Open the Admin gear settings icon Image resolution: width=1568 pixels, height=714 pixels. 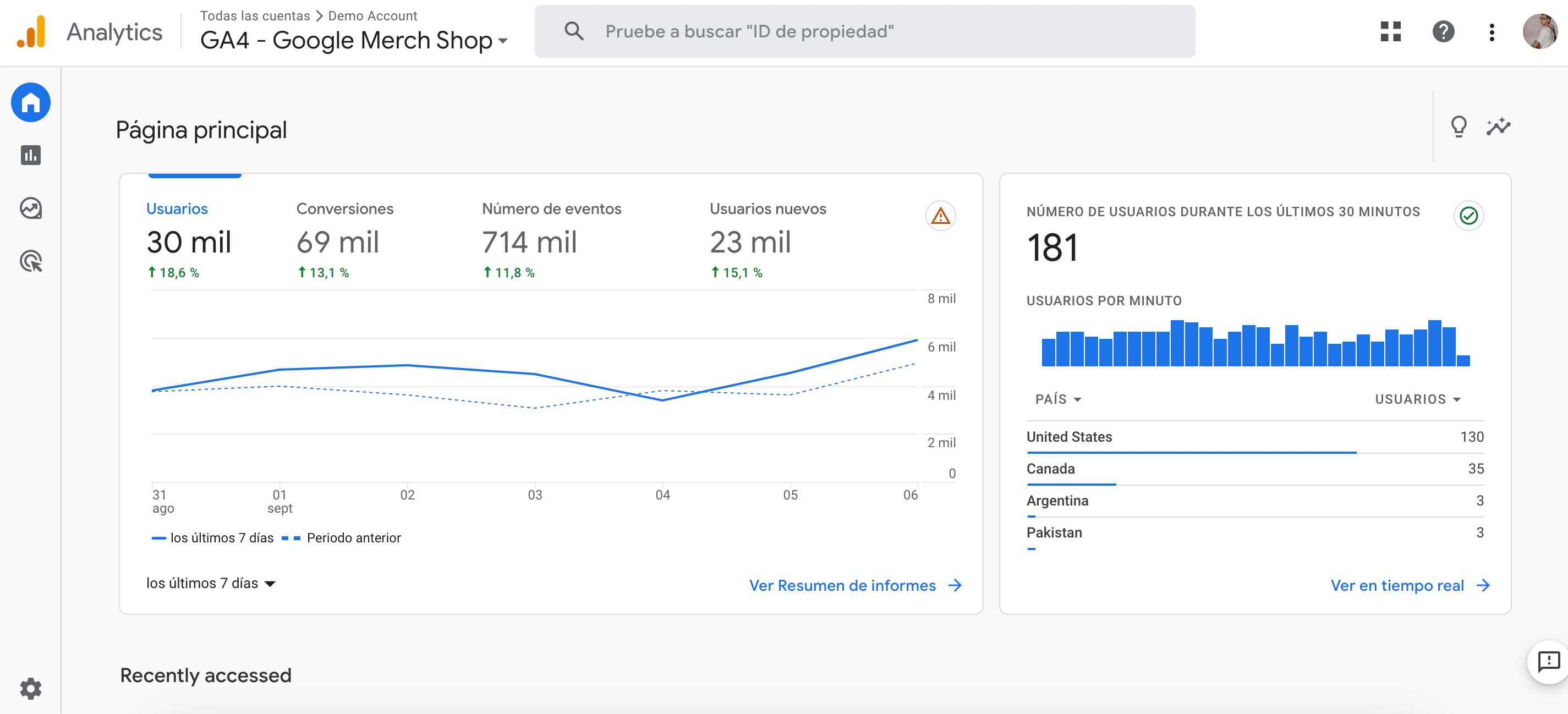click(x=30, y=689)
